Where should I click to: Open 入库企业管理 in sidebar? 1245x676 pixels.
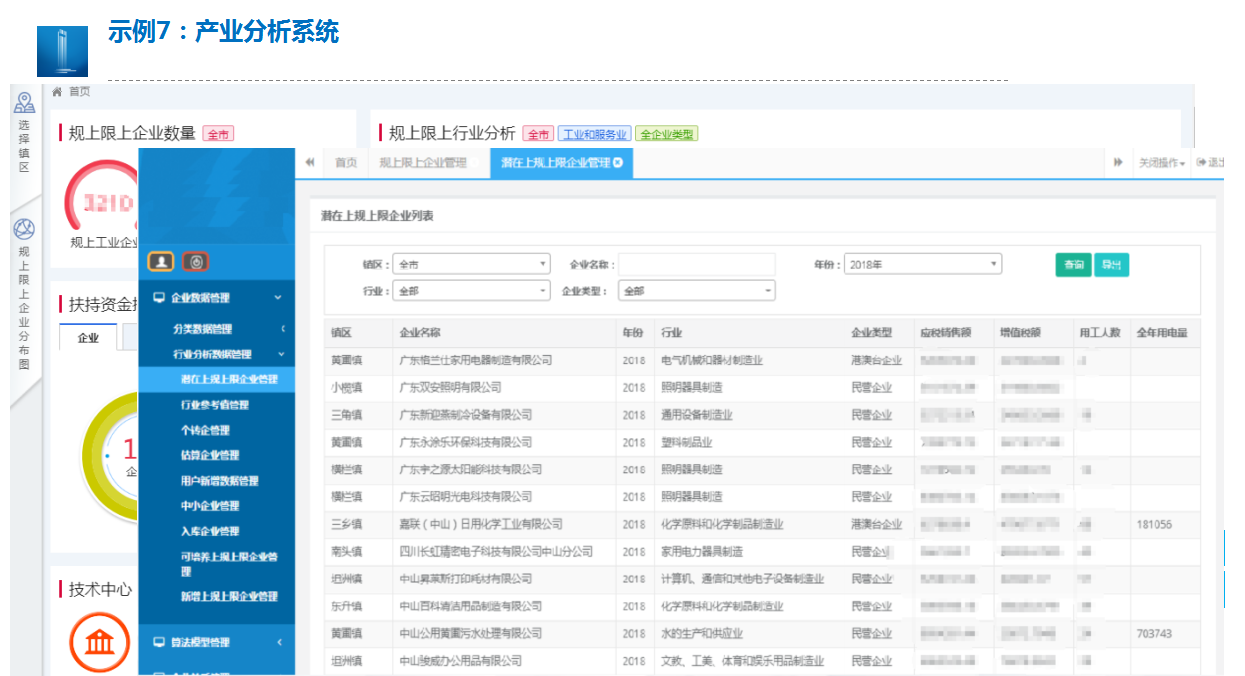[x=210, y=531]
